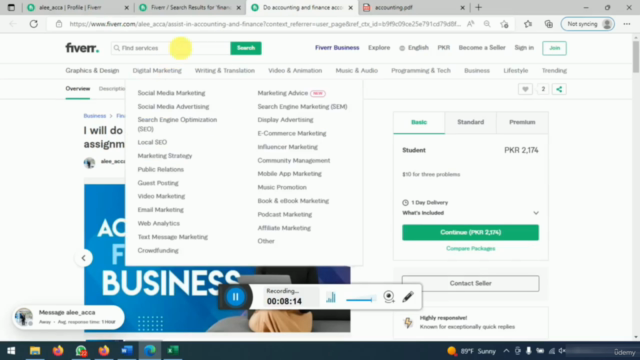The width and height of the screenshot is (640, 360).
Task: Switch to the Overview tab
Action: pos(78,89)
